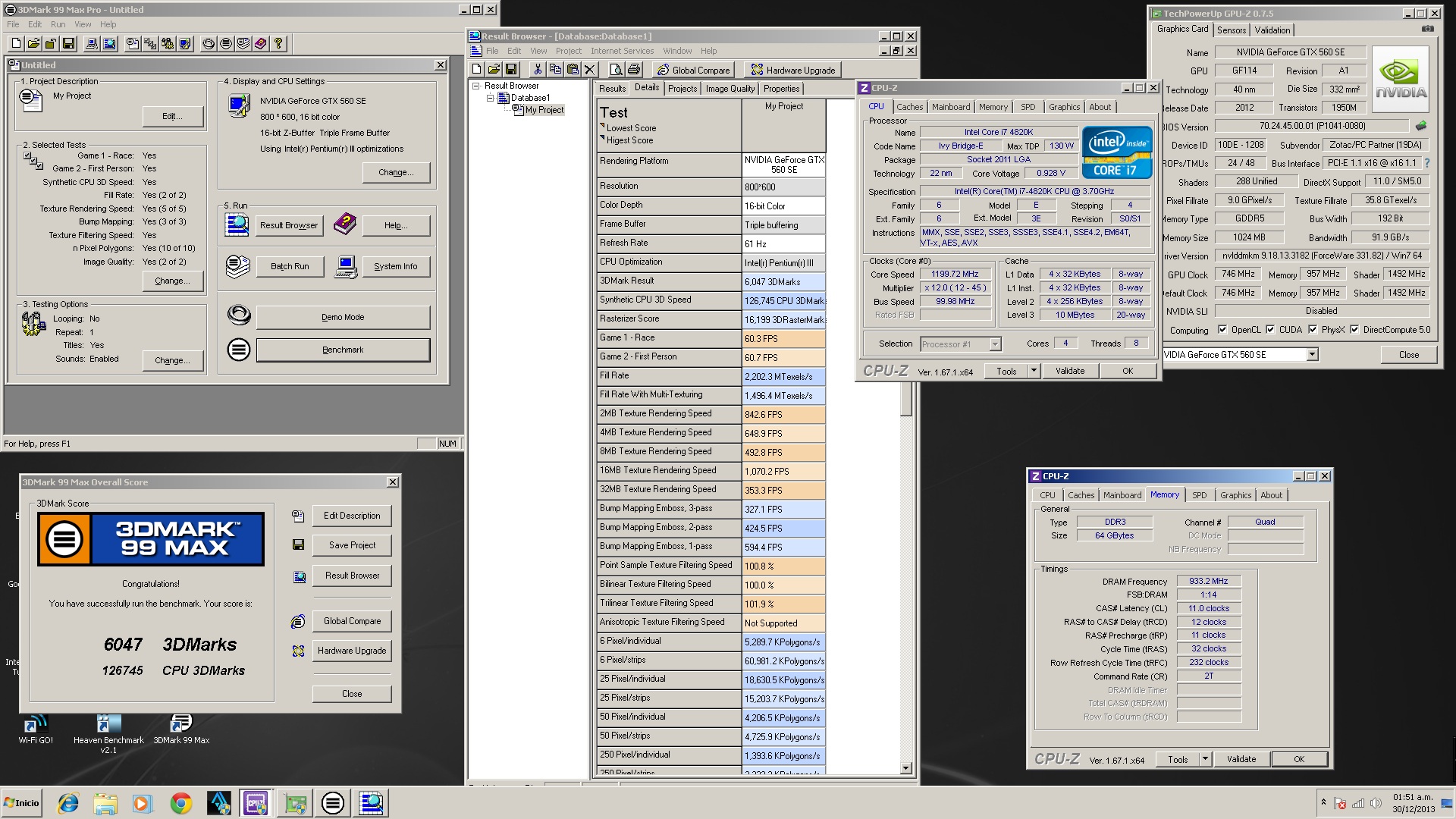Click System Info button in 3DMark
The image size is (1456, 819).
pos(395,266)
